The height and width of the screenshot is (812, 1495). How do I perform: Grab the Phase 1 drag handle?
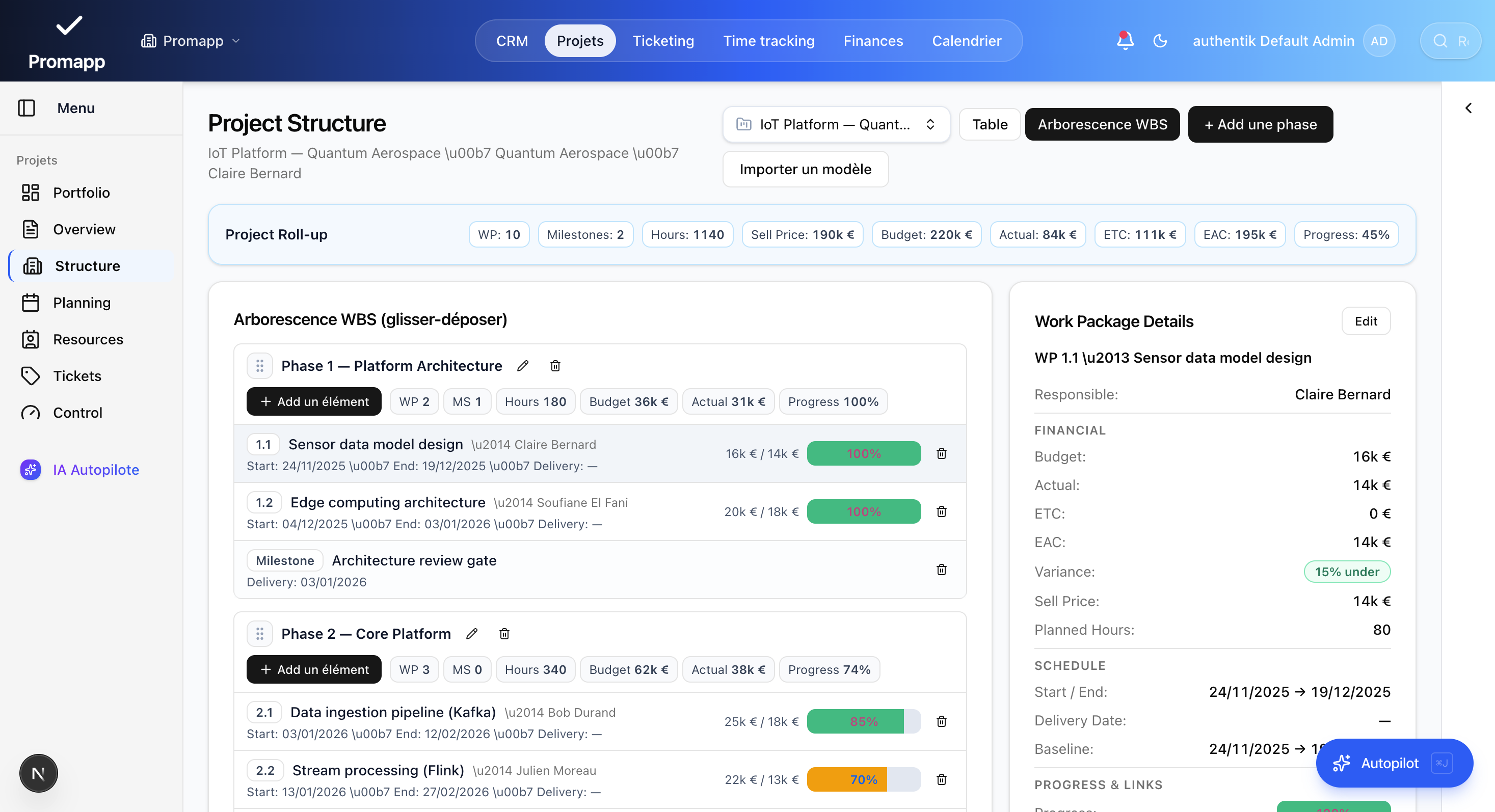point(259,366)
